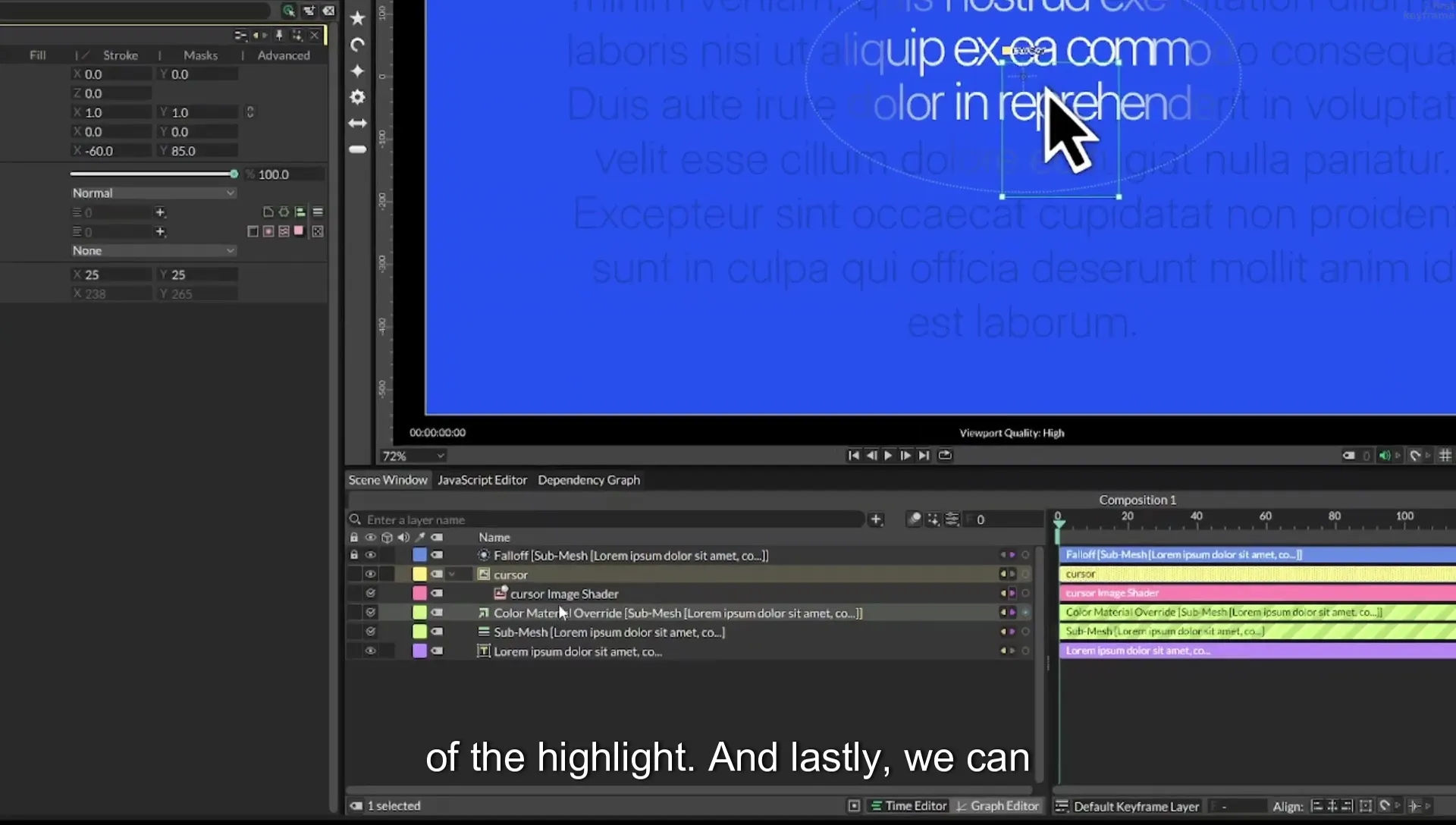The image size is (1456, 825).
Task: Open the Stroke attribute tab
Action: click(121, 55)
